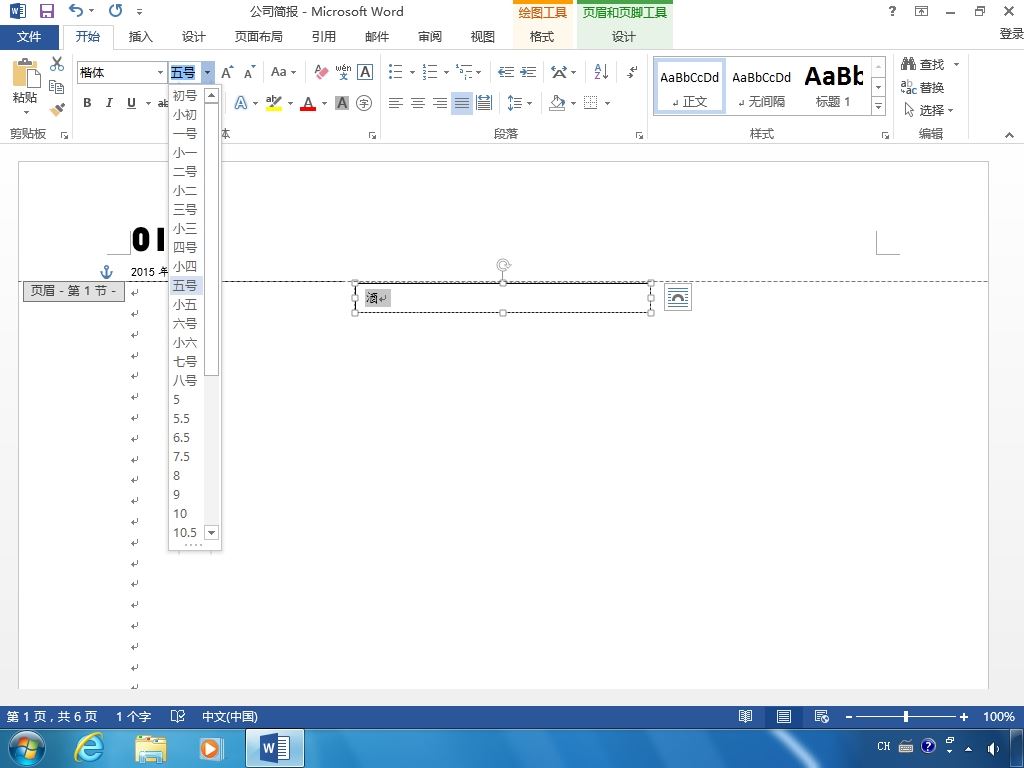Open Windows Start menu
Viewport: 1024px width, 768px height.
[x=27, y=748]
